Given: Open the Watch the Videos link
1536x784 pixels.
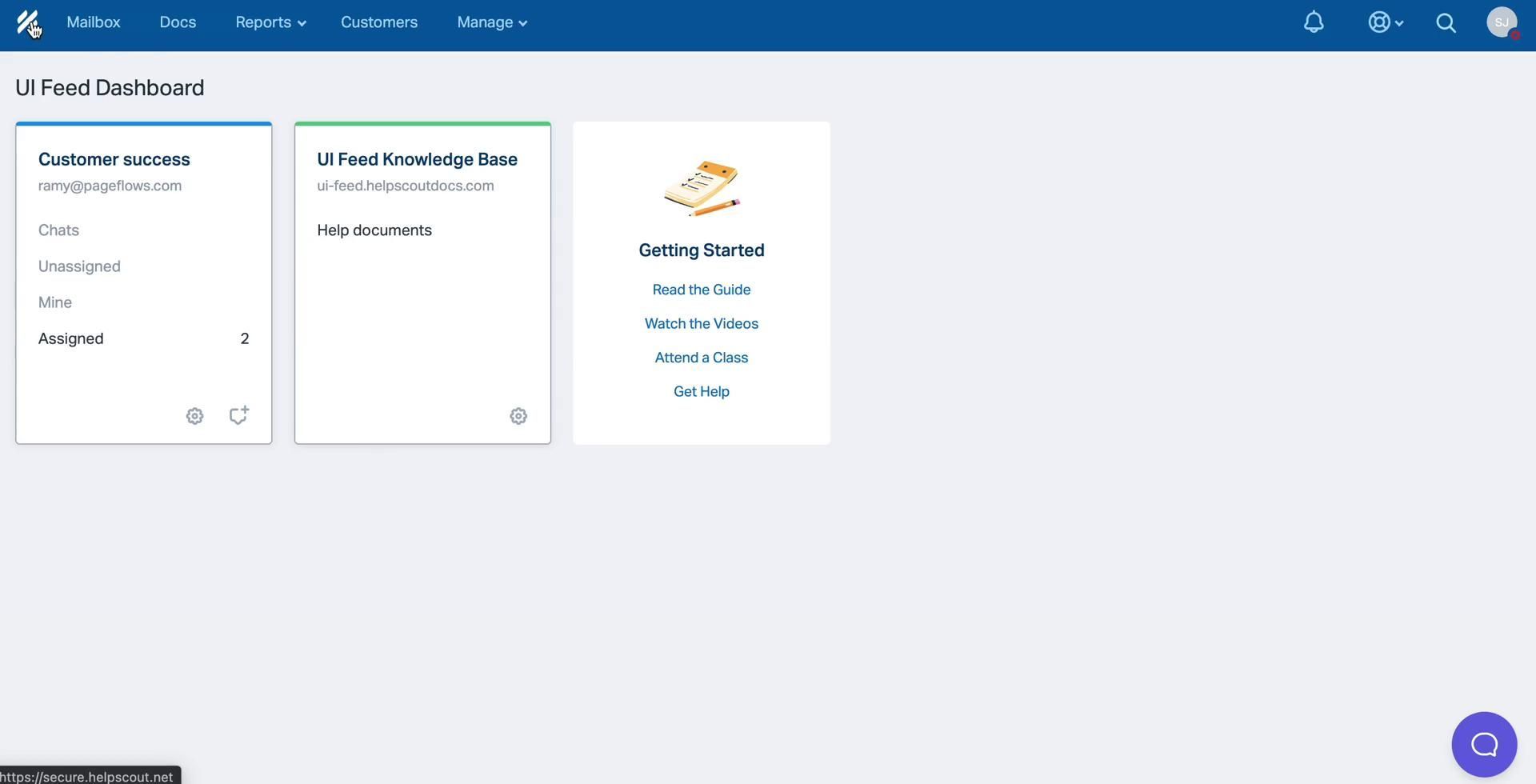Looking at the screenshot, I should (x=701, y=324).
